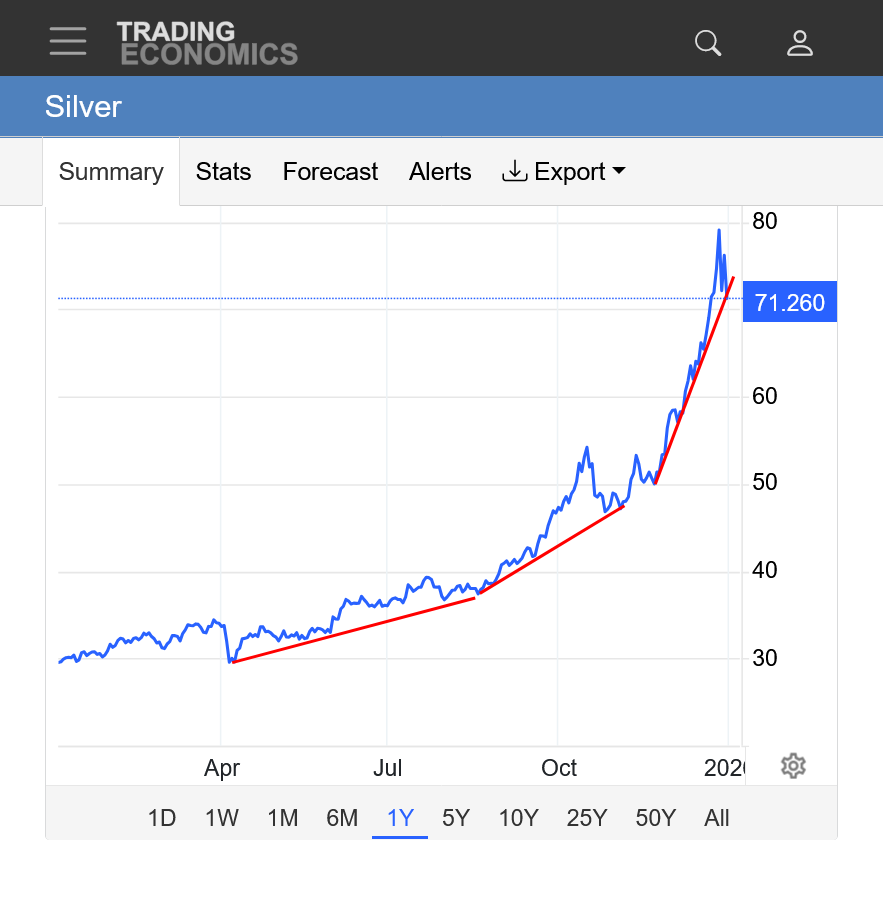Expand the Export dropdown

564,172
